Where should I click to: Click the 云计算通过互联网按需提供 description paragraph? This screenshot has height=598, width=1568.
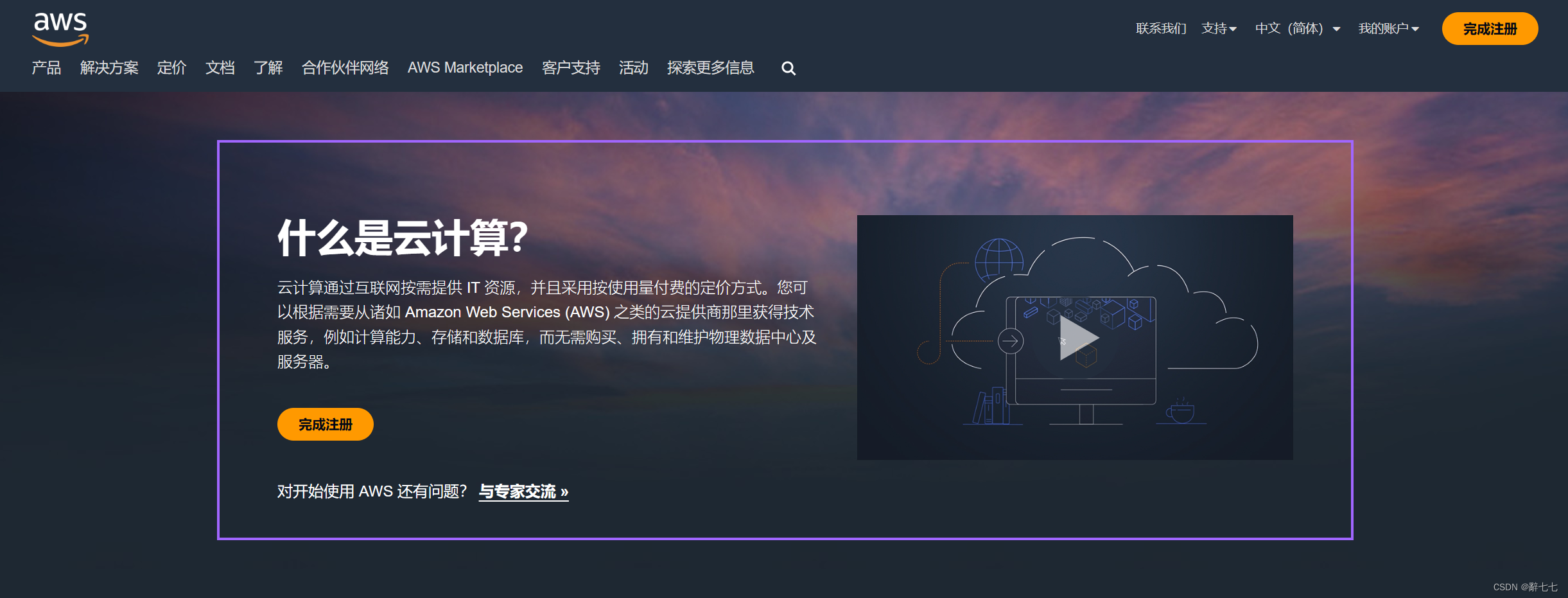coord(546,325)
